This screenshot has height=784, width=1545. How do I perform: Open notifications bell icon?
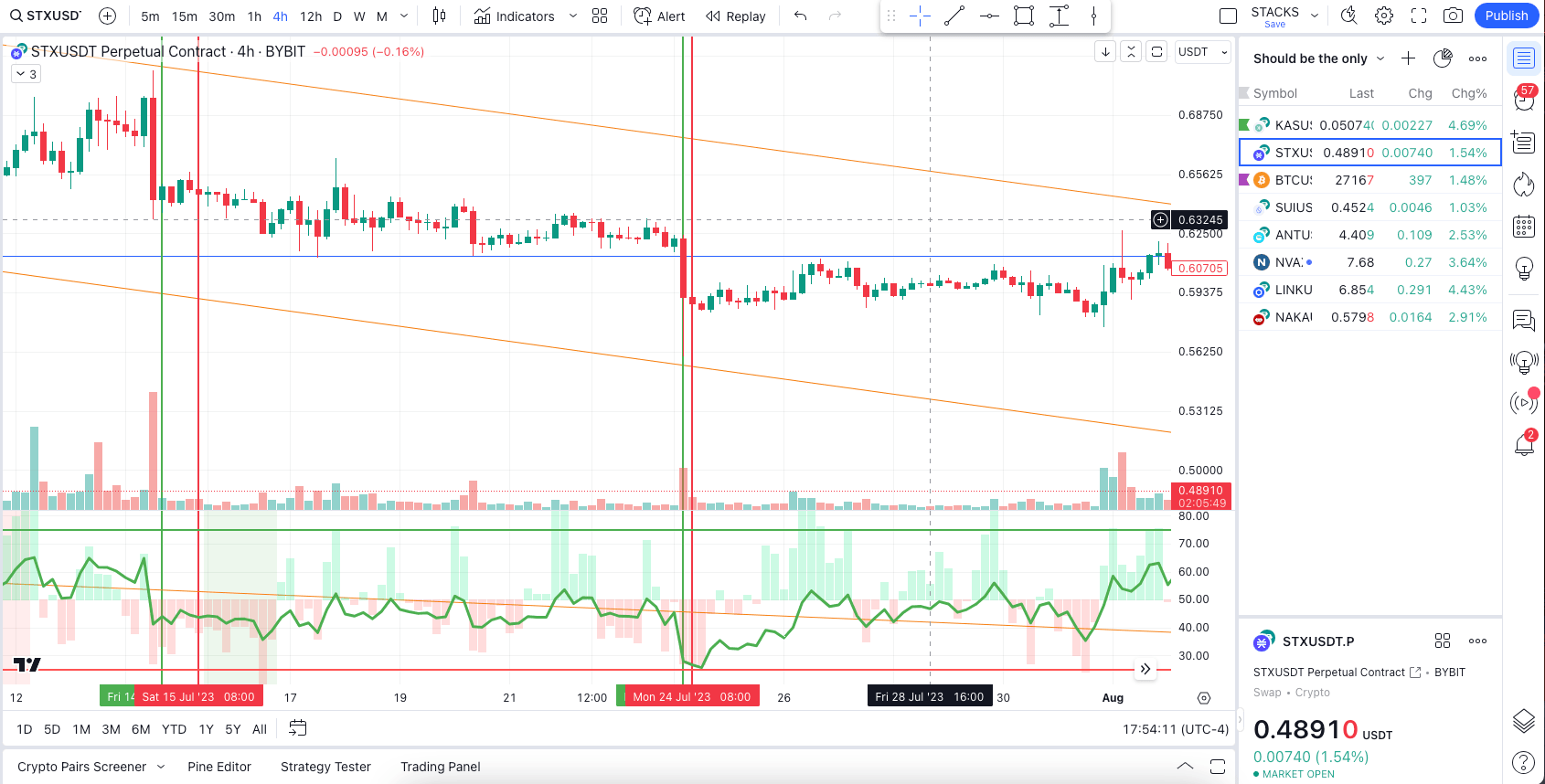point(1524,445)
